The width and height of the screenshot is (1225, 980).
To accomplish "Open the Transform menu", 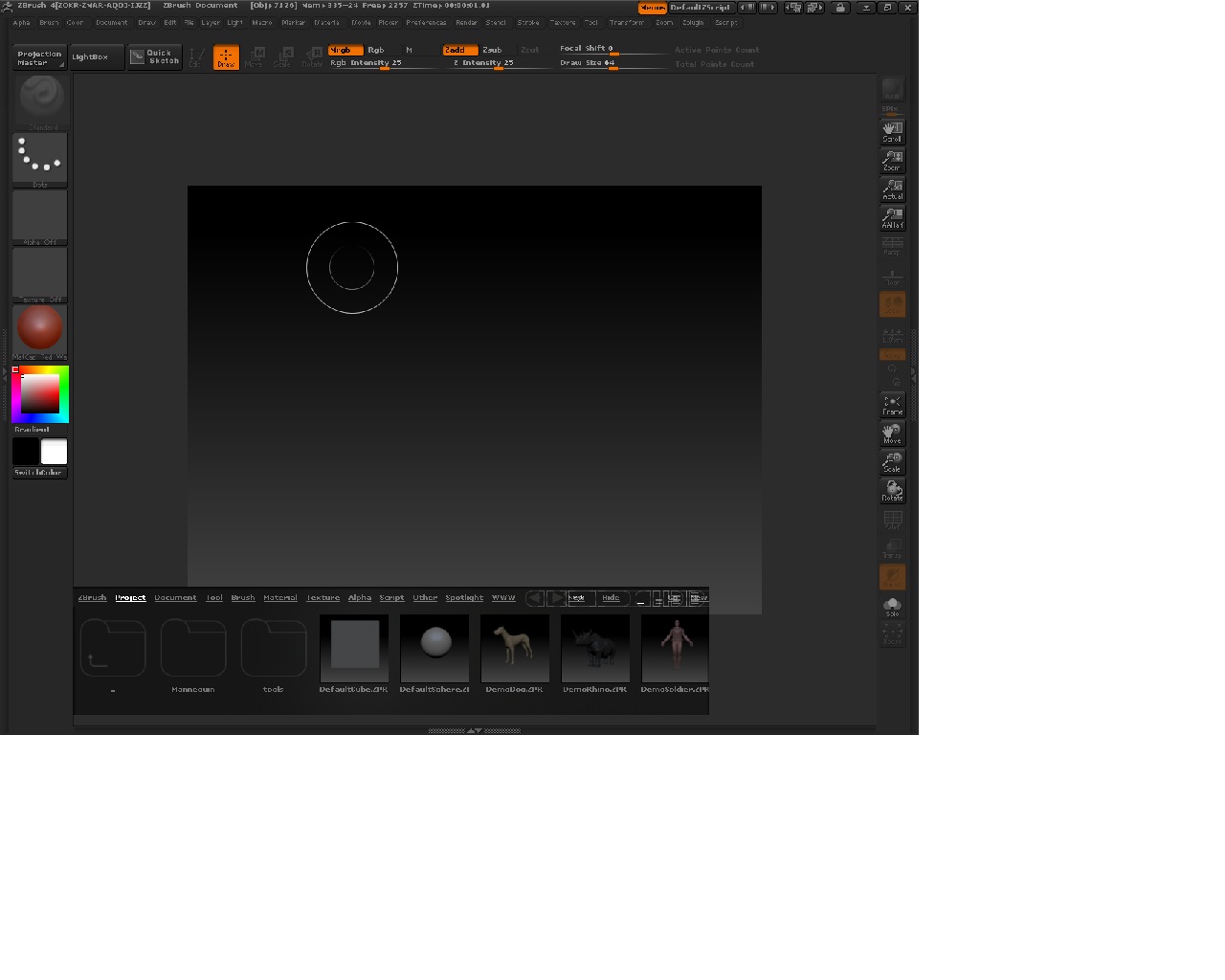I will coord(627,23).
